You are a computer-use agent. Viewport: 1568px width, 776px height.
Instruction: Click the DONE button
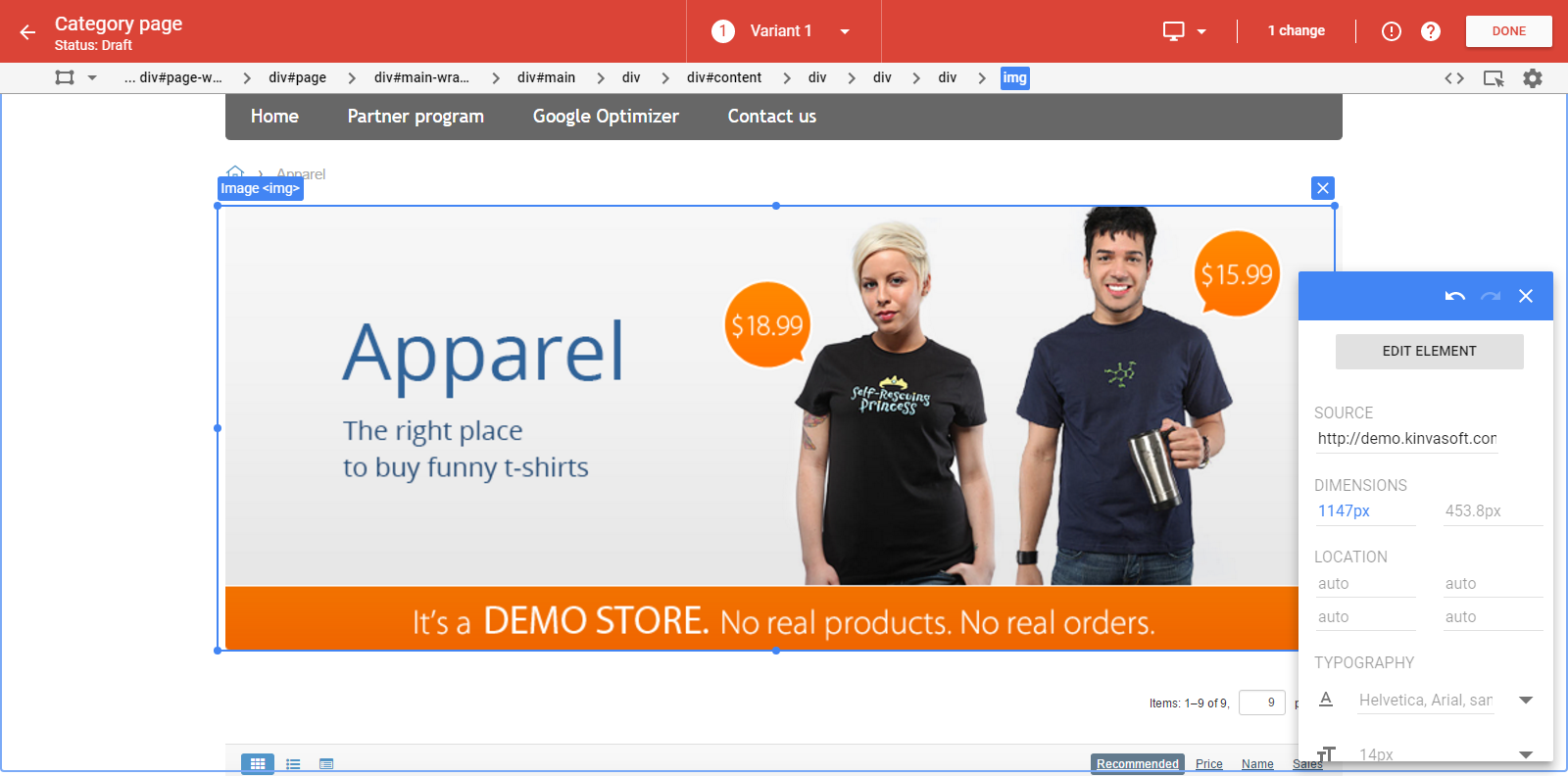1508,31
